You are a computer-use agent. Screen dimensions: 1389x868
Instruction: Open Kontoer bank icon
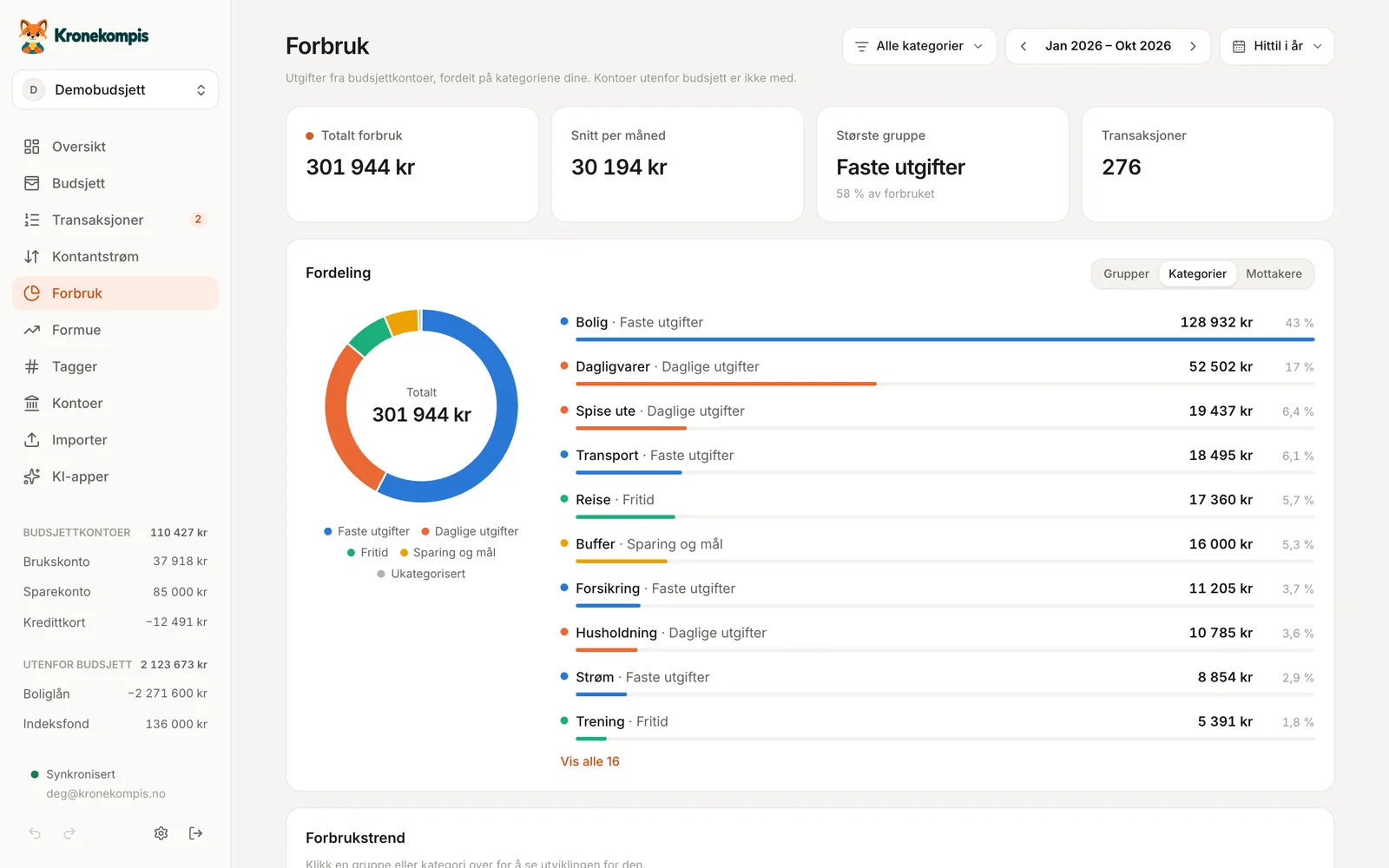coord(32,404)
